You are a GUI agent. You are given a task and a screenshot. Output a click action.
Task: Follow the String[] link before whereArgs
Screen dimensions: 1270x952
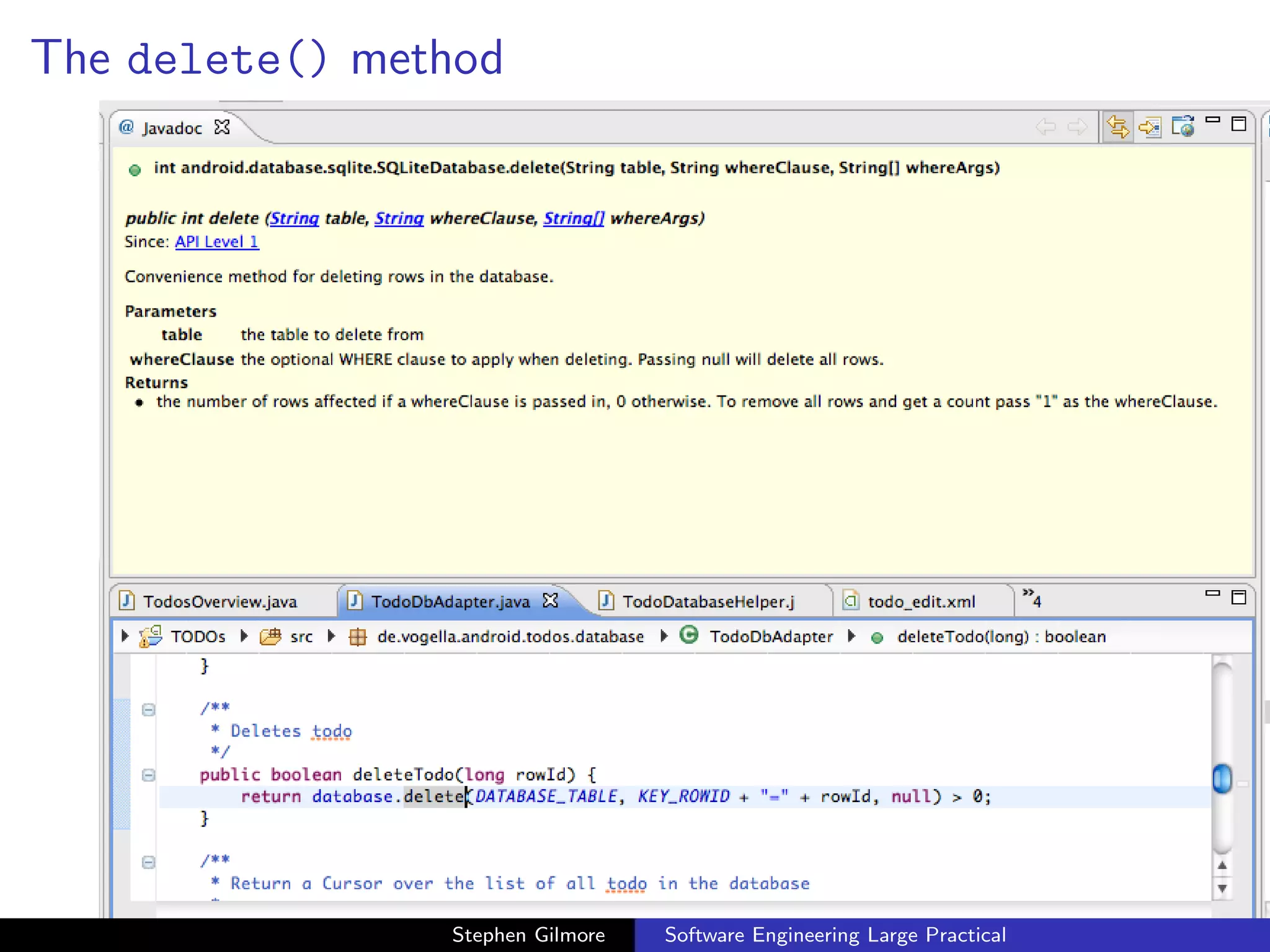(574, 218)
